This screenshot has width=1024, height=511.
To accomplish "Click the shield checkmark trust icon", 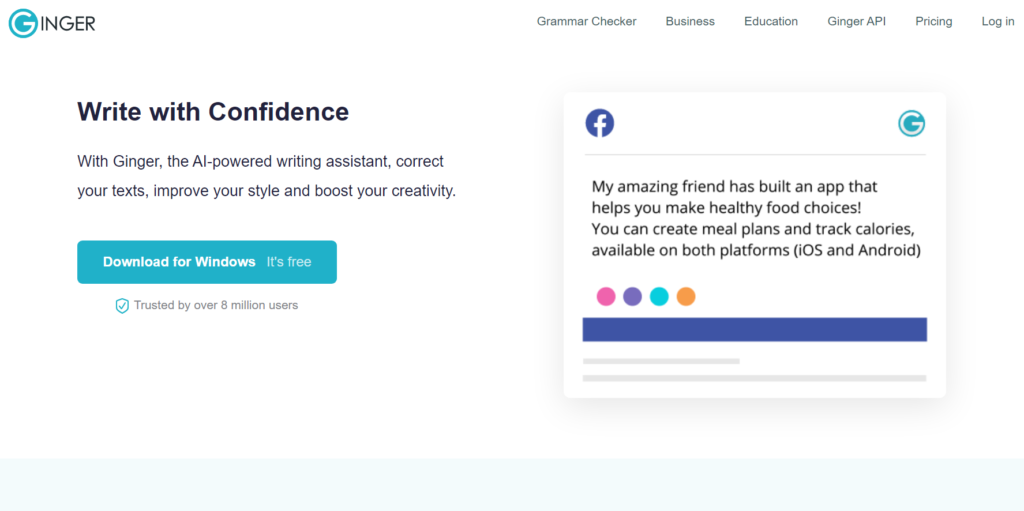I will (122, 305).
